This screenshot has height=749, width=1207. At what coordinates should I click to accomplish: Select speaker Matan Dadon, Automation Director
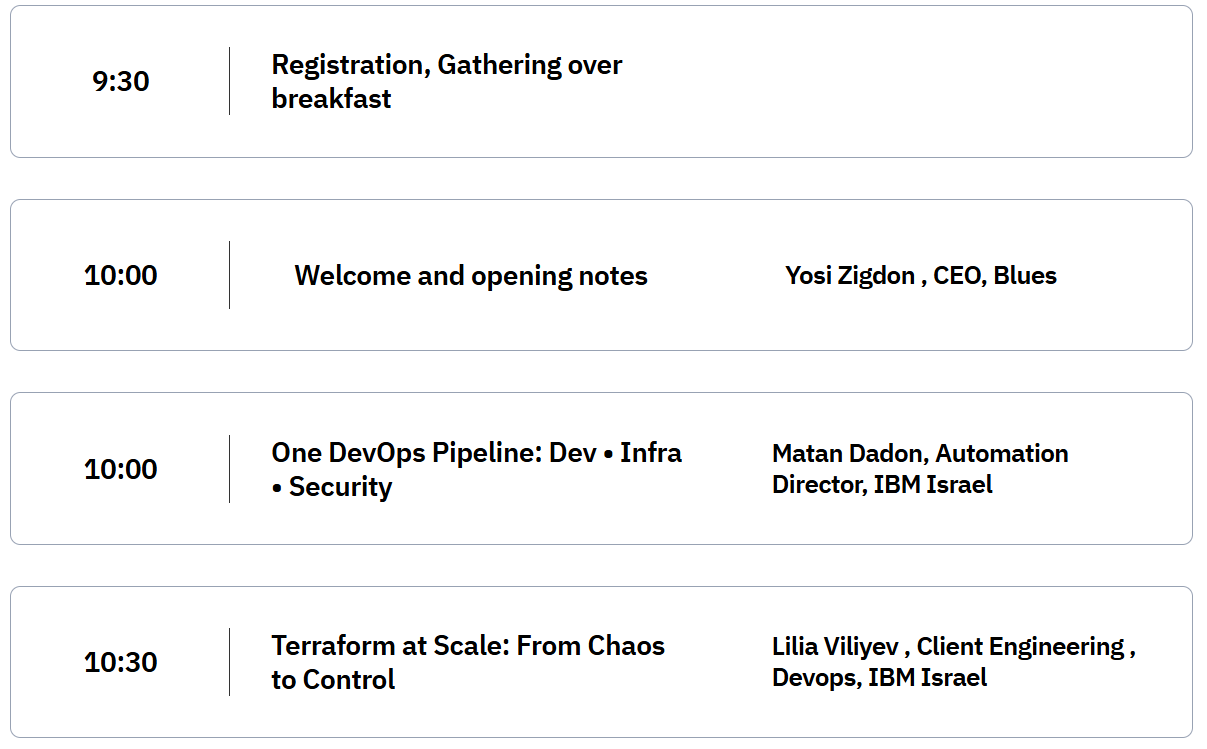coord(920,454)
